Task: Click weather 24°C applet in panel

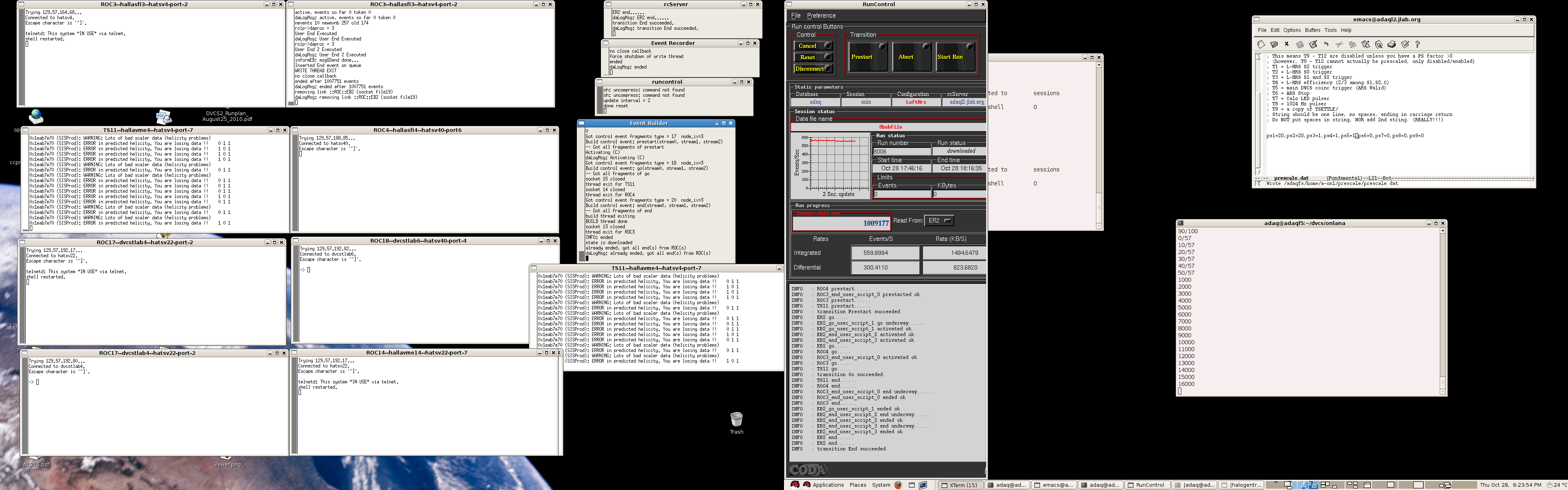Action: tap(1557, 485)
